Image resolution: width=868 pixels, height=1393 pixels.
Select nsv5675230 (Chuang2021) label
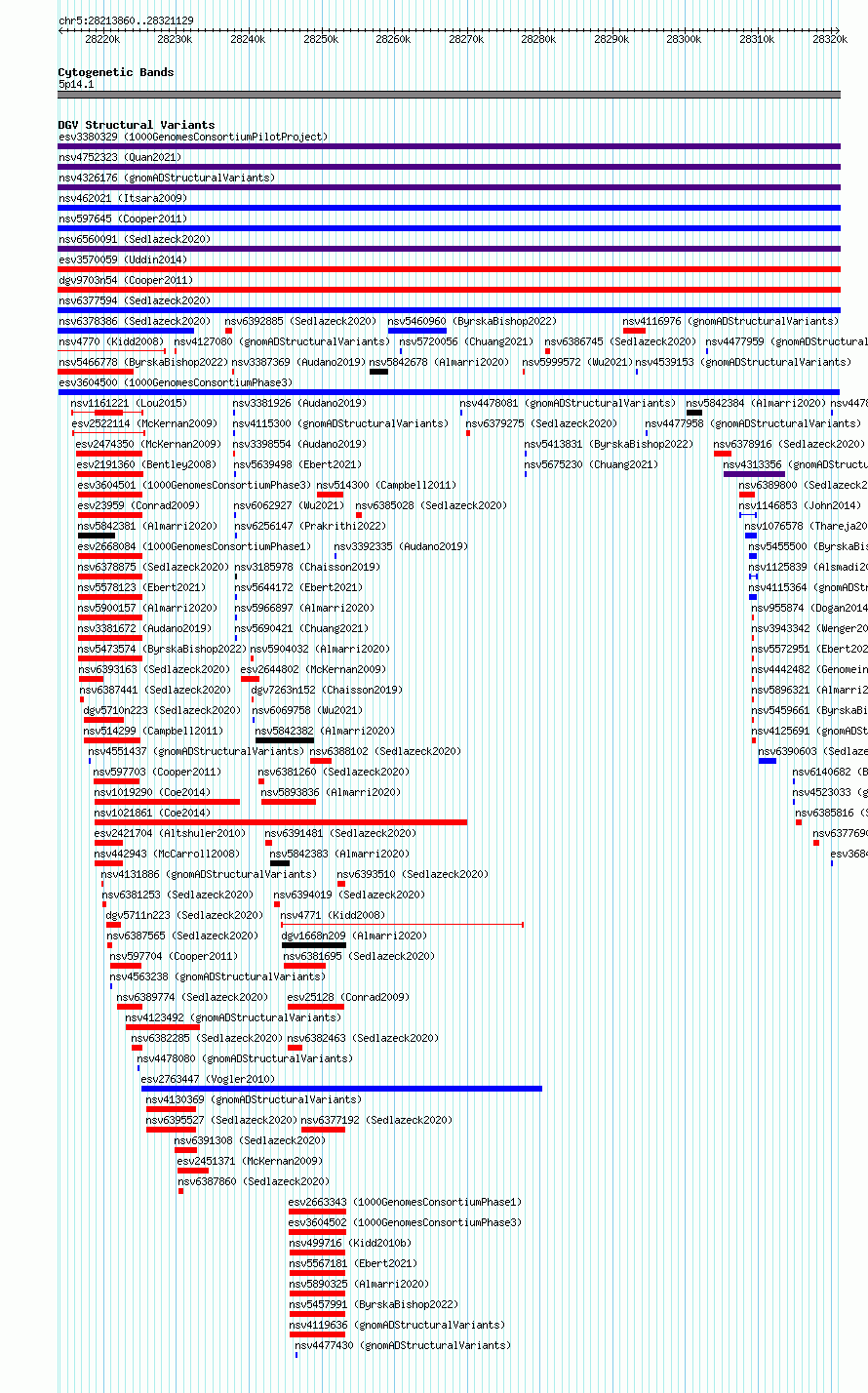[591, 464]
